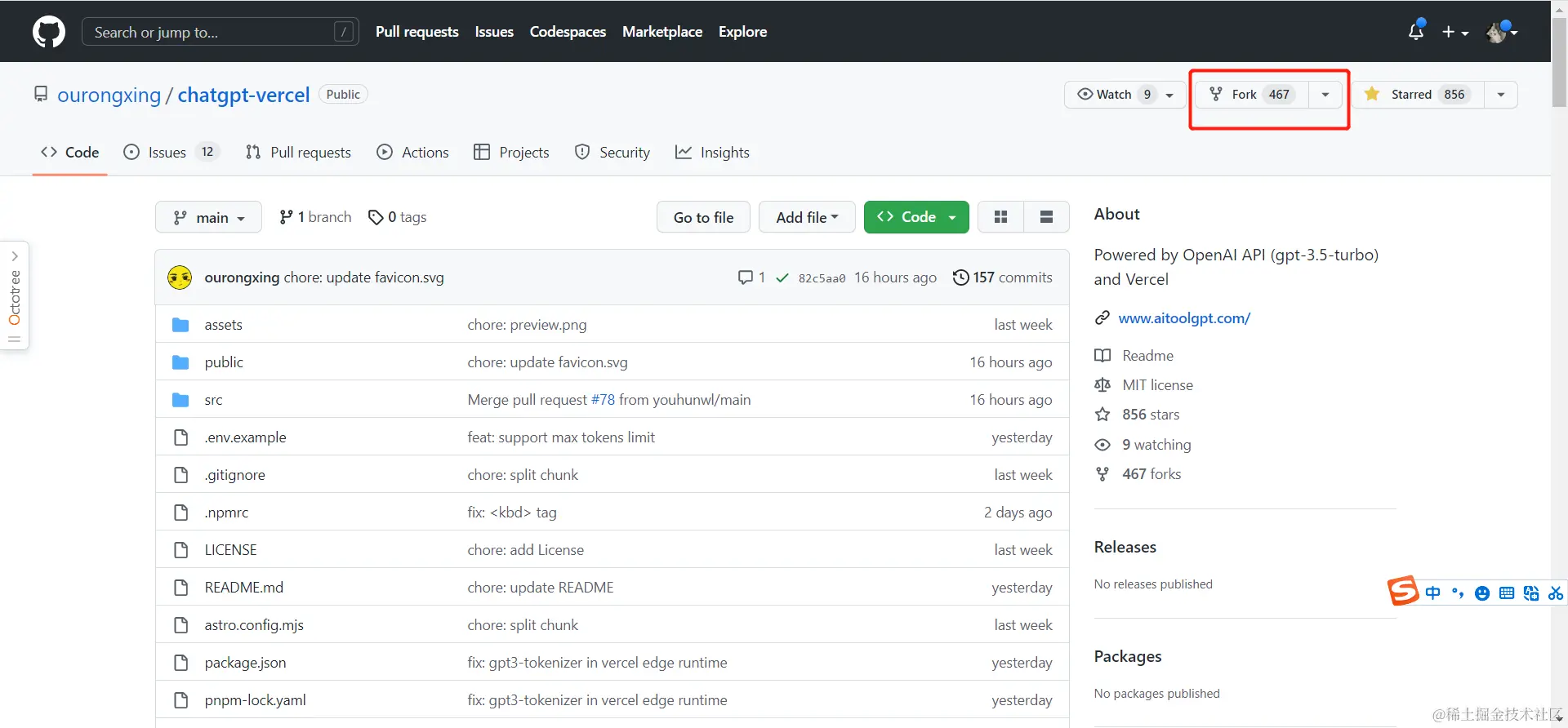The image size is (1568, 728).
Task: Open commit message update favicon.svg
Action: point(363,277)
